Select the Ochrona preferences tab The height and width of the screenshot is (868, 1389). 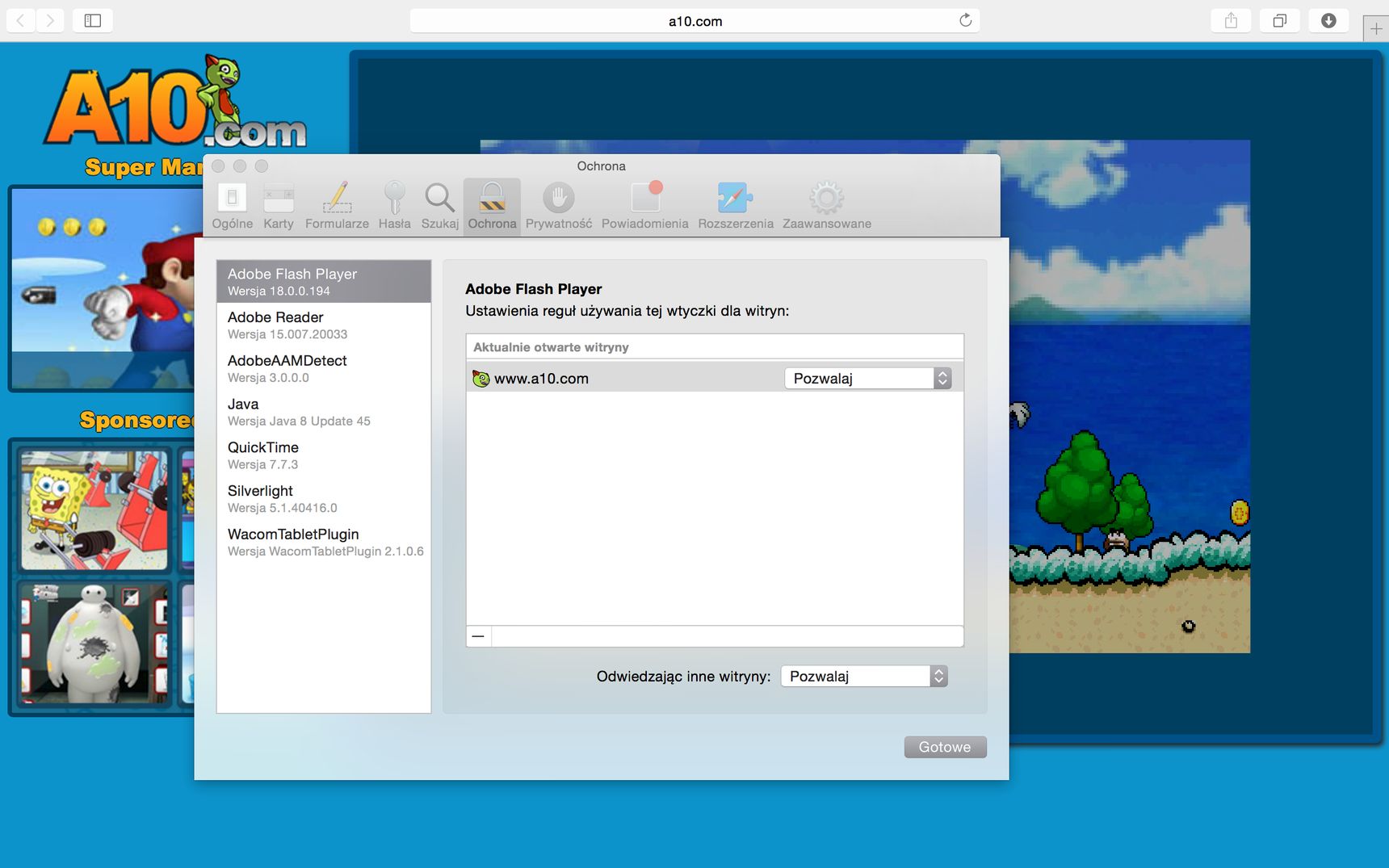click(x=492, y=206)
